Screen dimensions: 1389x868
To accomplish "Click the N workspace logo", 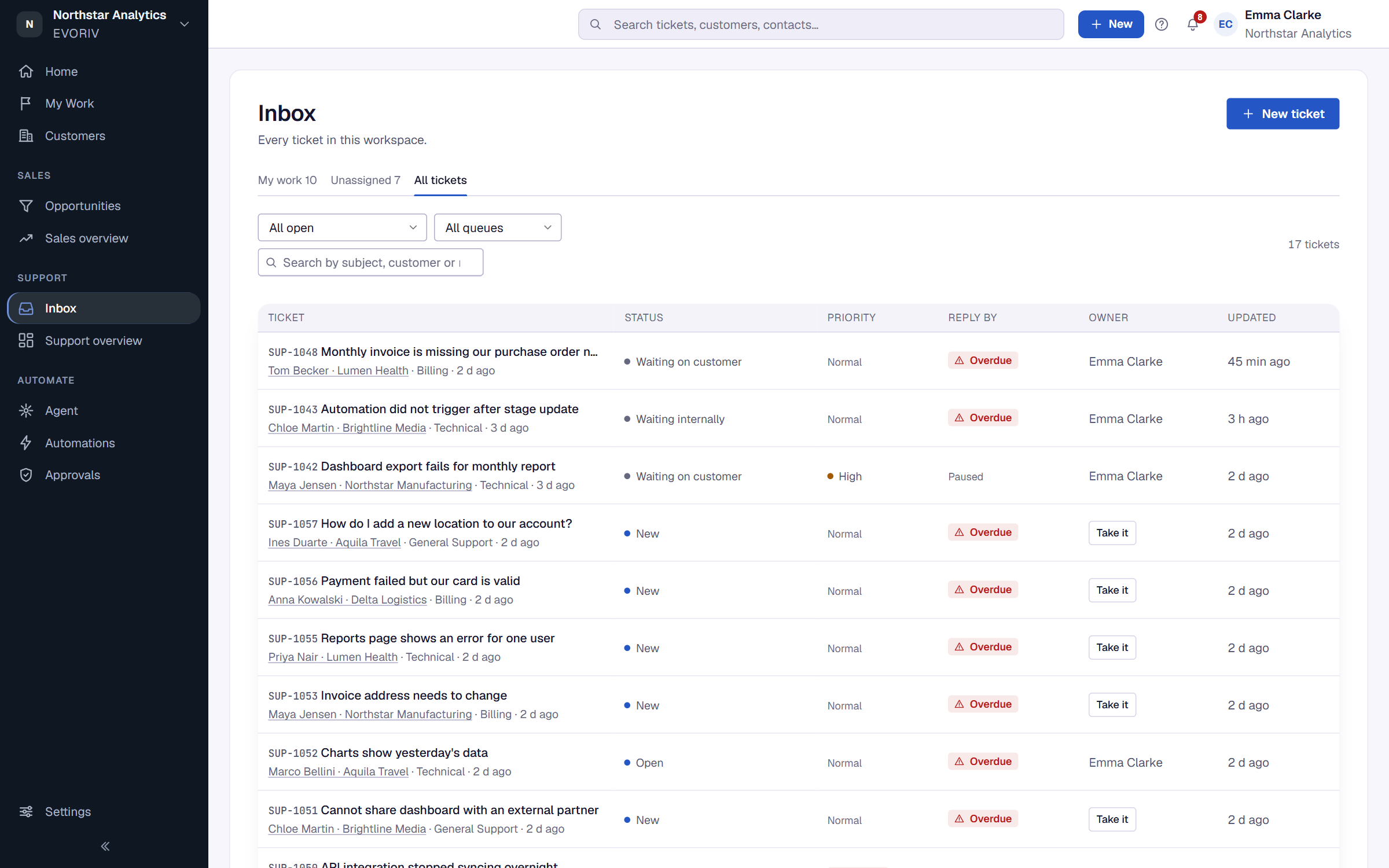I will [30, 24].
